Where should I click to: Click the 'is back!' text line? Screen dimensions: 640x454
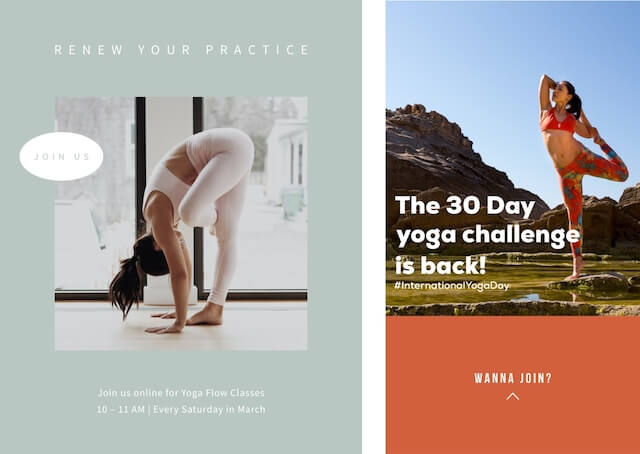coord(440,265)
